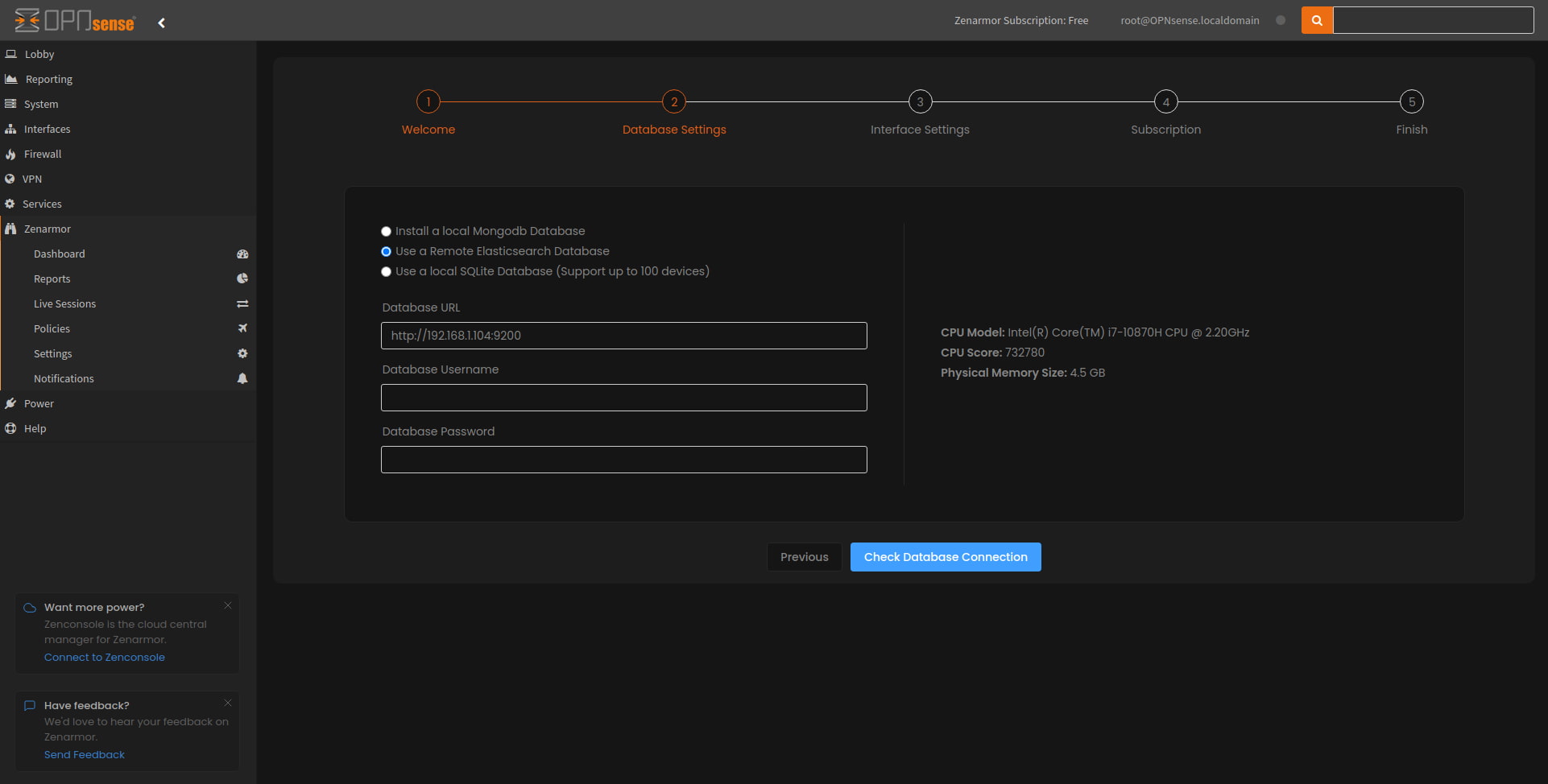Click the Reports pie chart icon
Screen dimensions: 1548x784
pyautogui.click(x=242, y=279)
